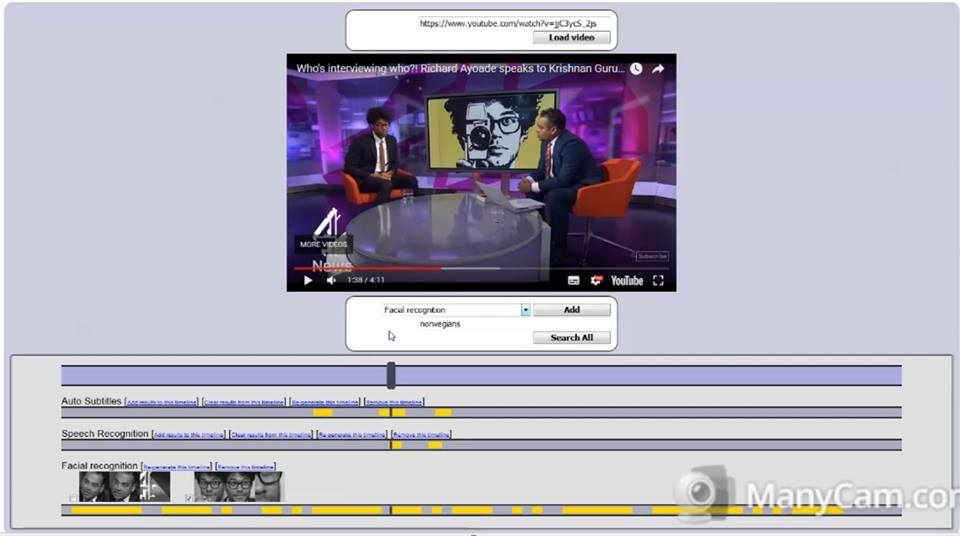The height and width of the screenshot is (536, 960).
Task: Click the Search All button
Action: (571, 338)
